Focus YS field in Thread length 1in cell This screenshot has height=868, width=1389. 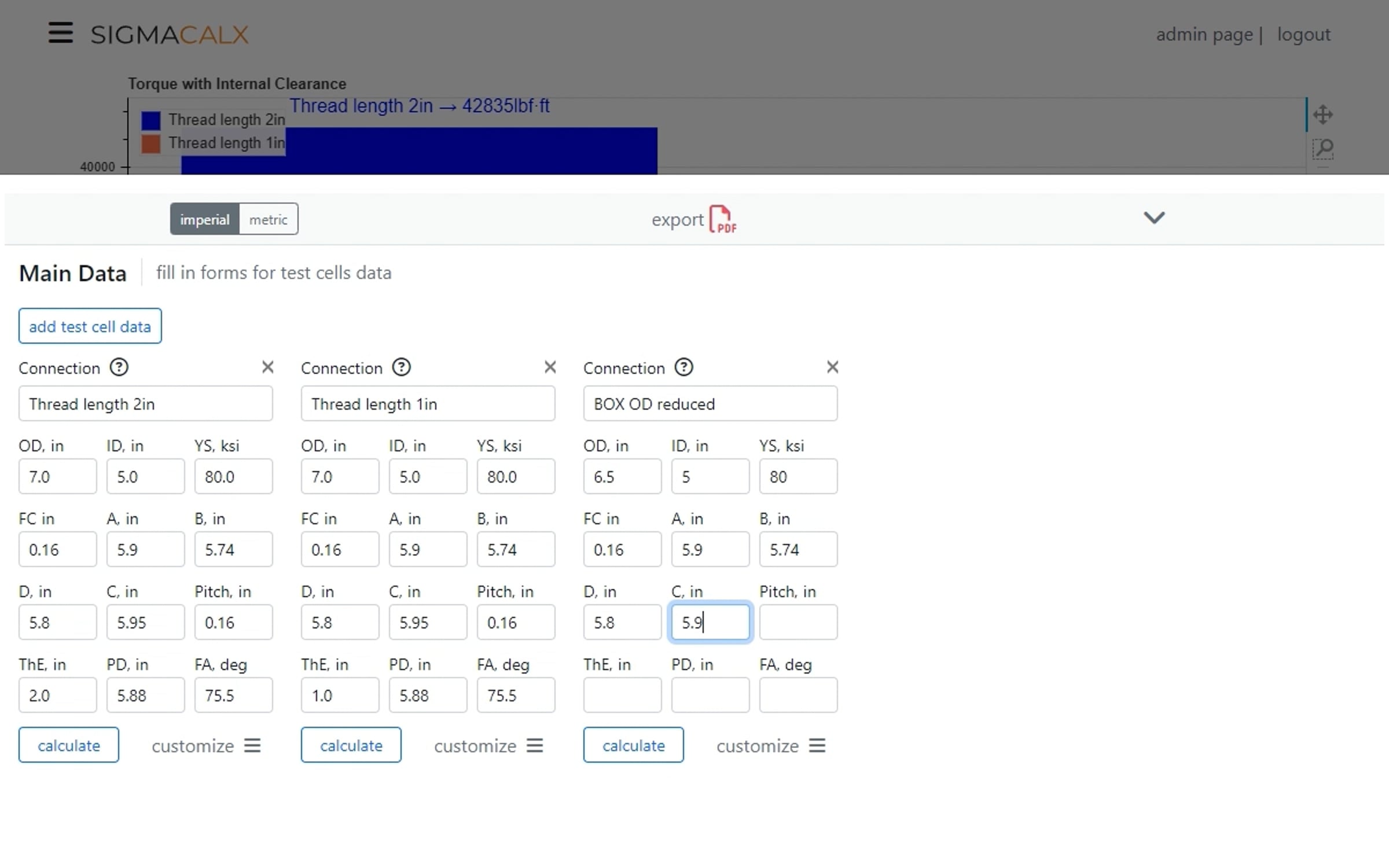coord(516,476)
